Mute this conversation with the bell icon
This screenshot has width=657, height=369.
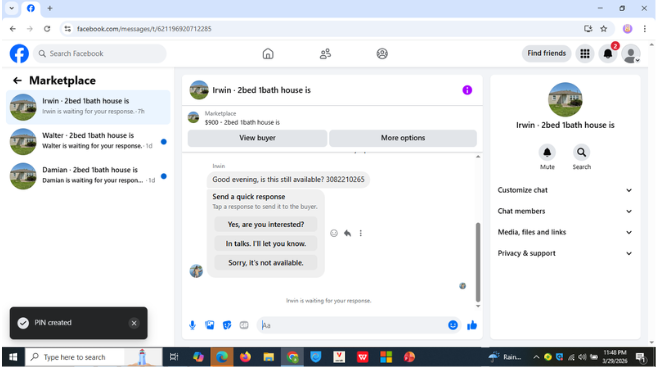pos(547,152)
